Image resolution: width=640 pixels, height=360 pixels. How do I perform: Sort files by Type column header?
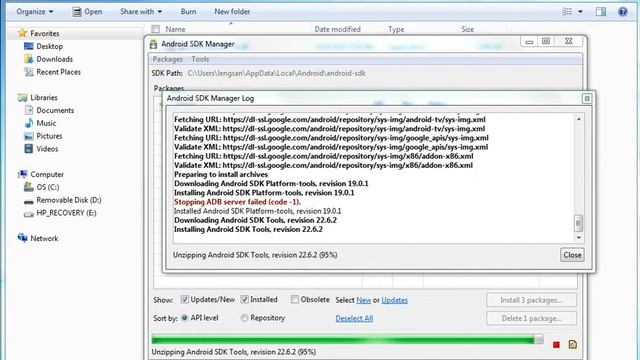coord(396,29)
